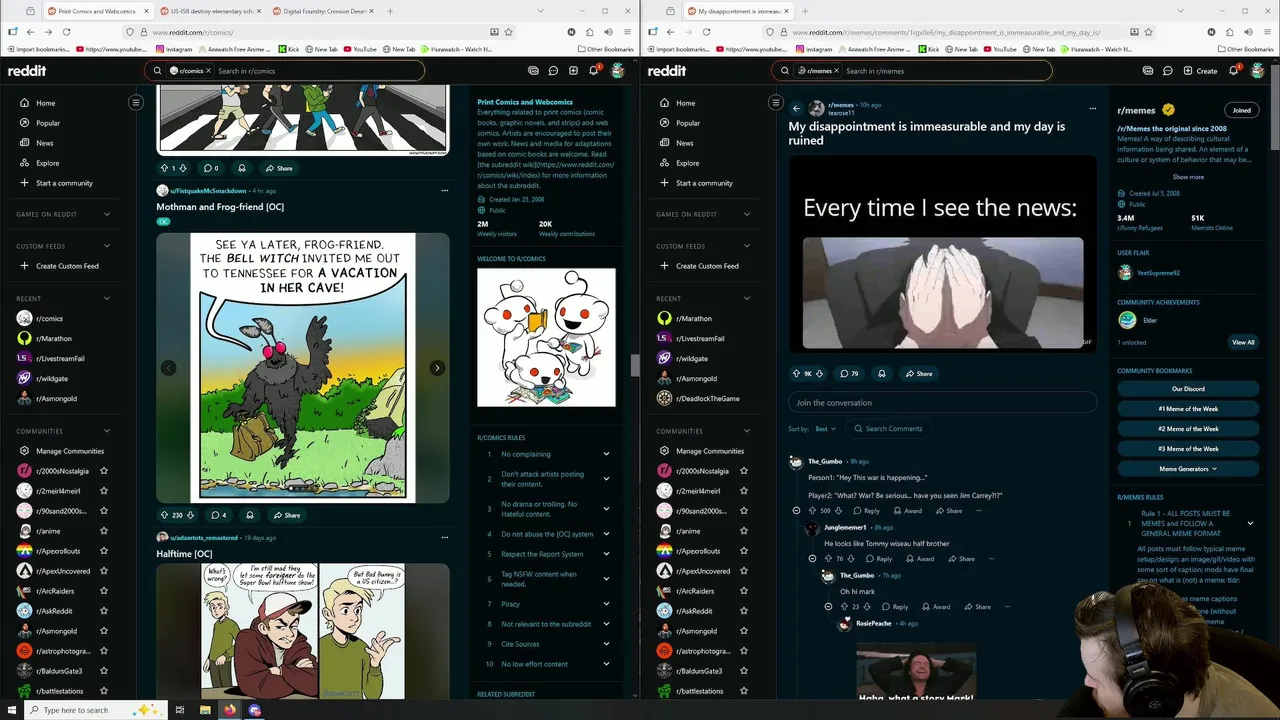
Task: Give award on the Mothman and Frog-friend post
Action: pos(250,515)
